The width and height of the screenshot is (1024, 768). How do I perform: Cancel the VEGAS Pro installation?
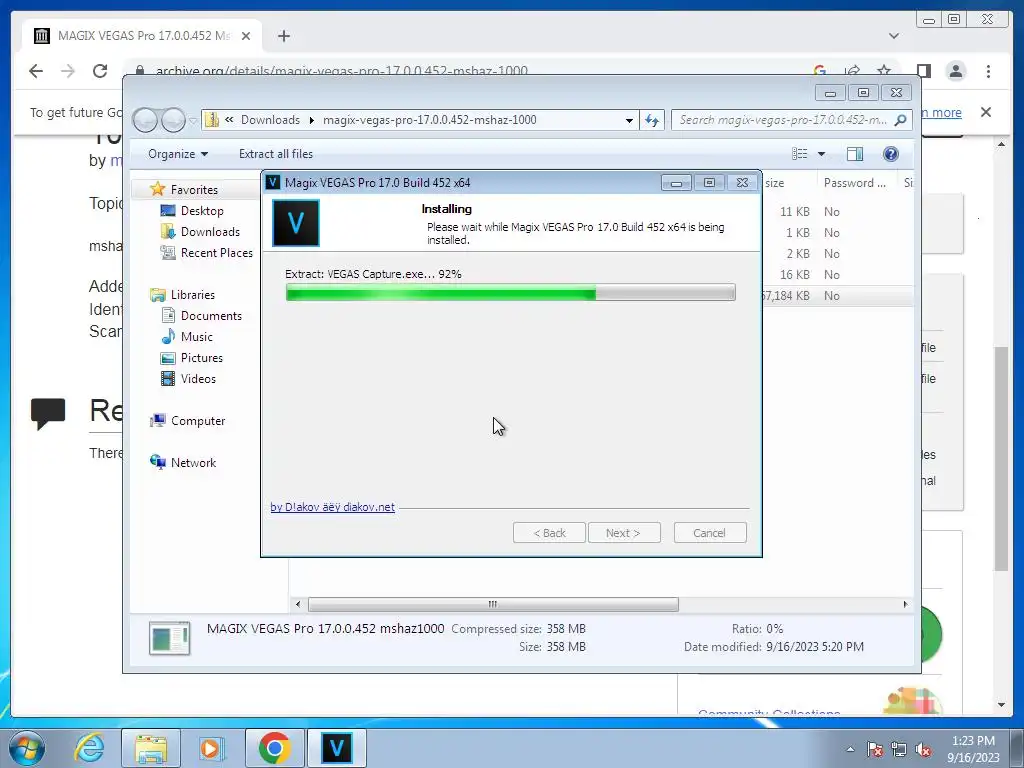[710, 533]
